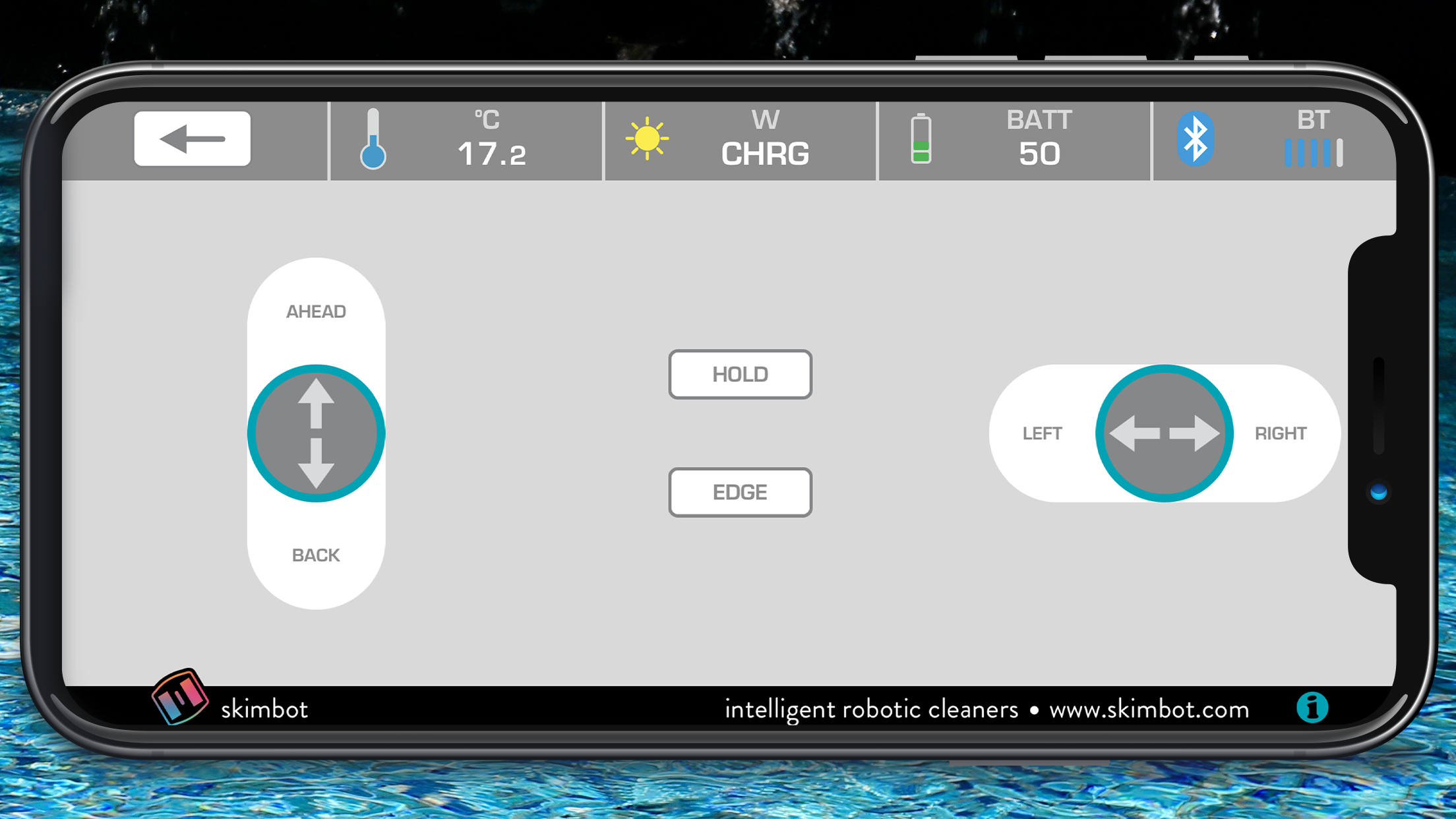Tap the skimbot logo icon
The width and height of the screenshot is (1456, 819).
(x=179, y=697)
